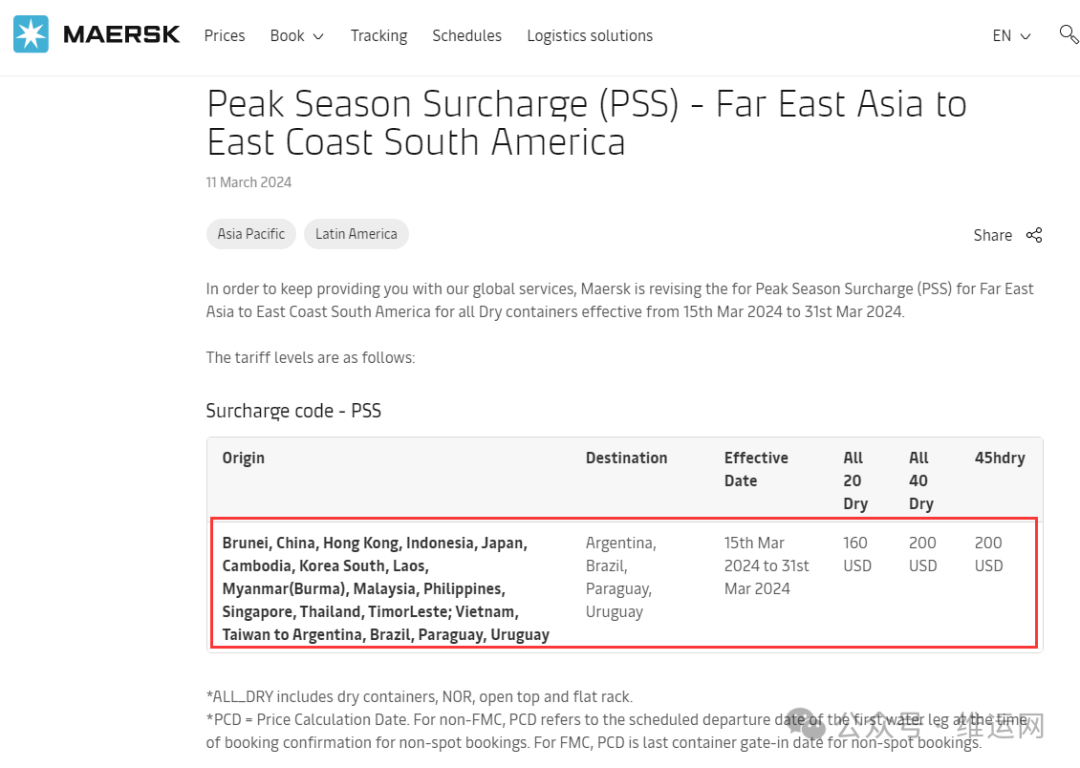Click the Share text link
Screen dimensions: 1080x768
[992, 235]
